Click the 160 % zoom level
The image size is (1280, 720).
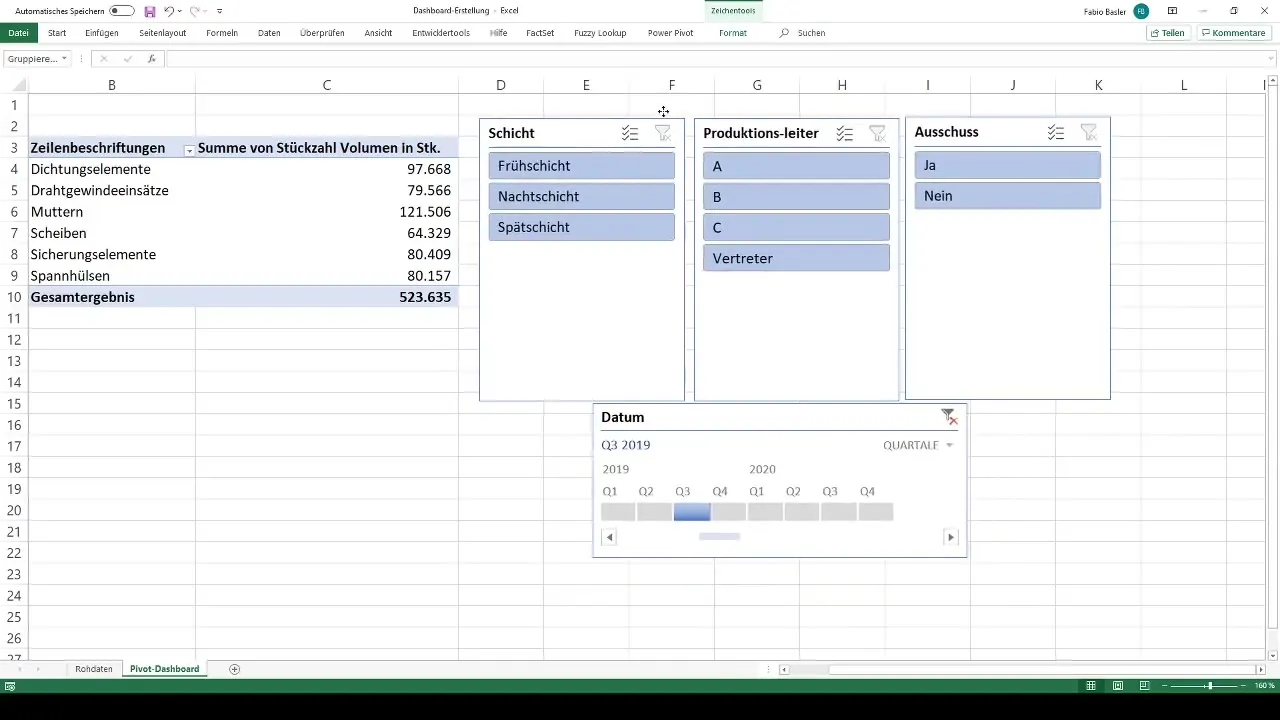click(1265, 686)
